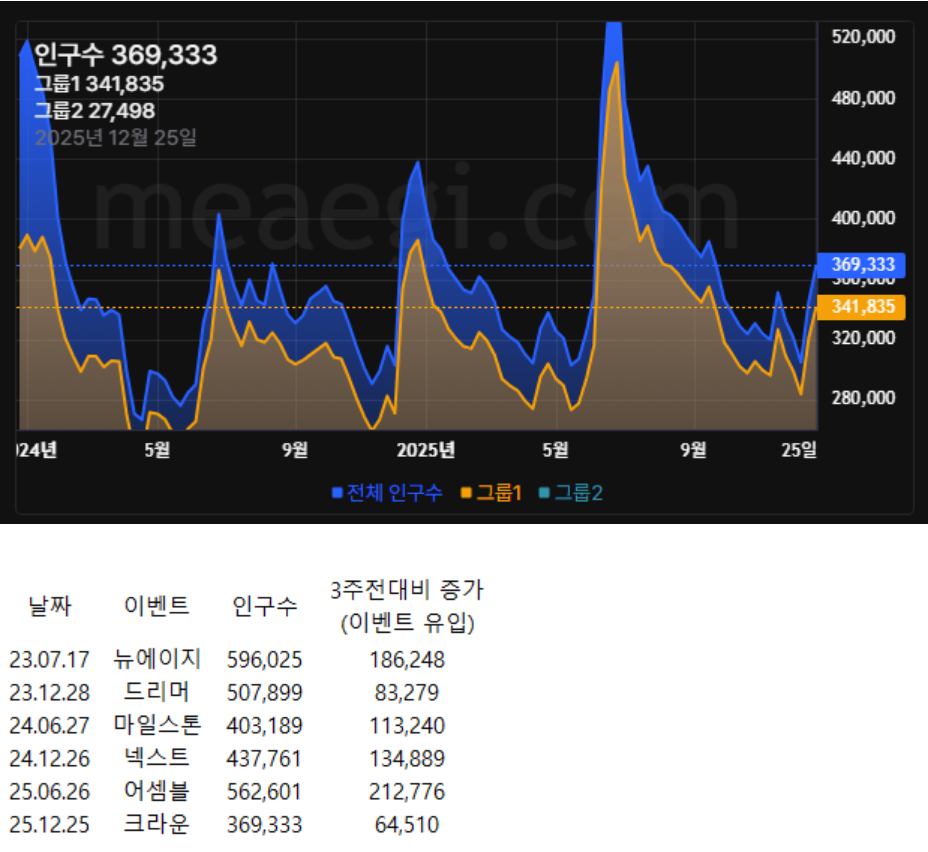Select the 23.12.28 date cell
Viewport: 928px width, 852px height.
[x=50, y=693]
